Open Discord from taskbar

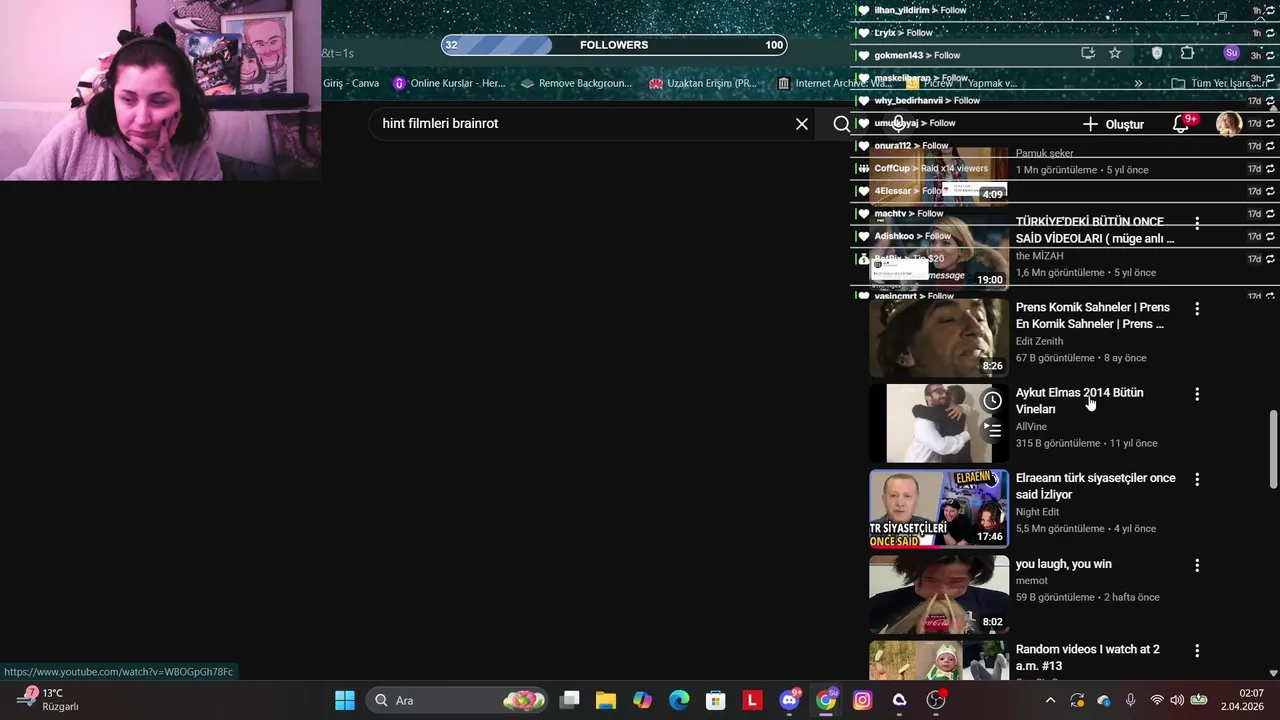coord(789,700)
